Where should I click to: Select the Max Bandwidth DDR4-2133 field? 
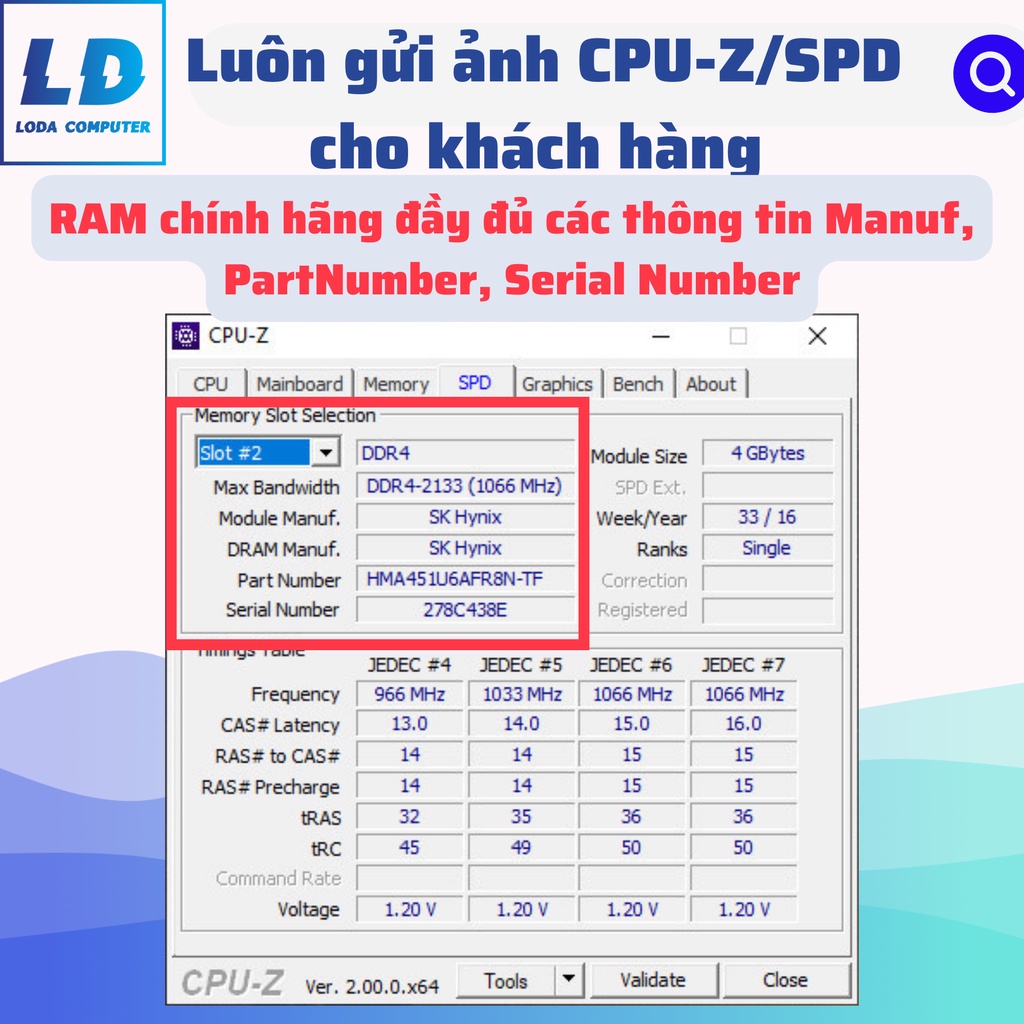coord(465,486)
